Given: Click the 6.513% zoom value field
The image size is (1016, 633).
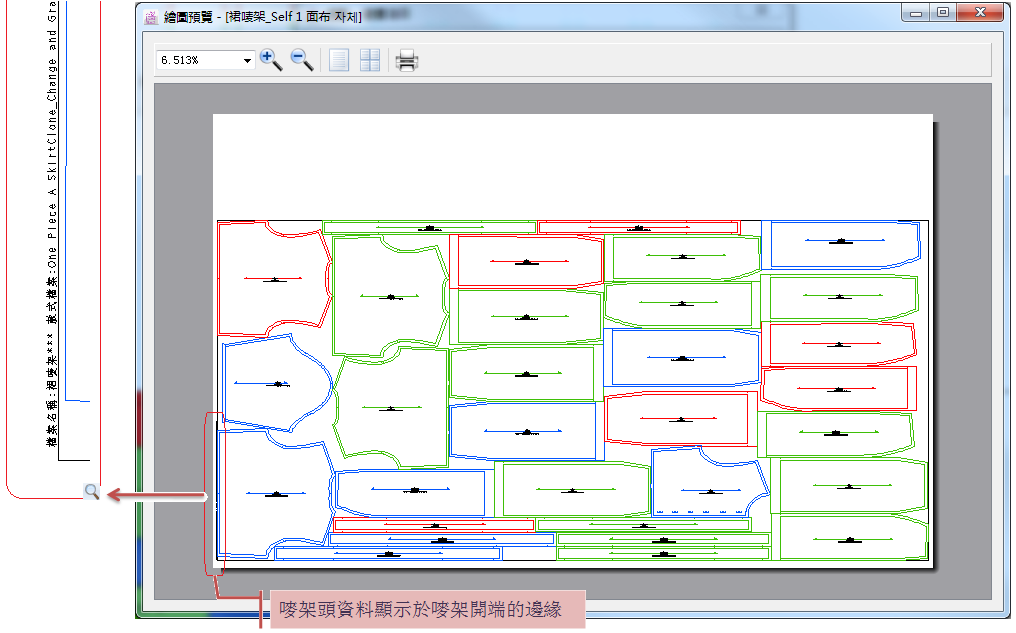Looking at the screenshot, I should [198, 61].
